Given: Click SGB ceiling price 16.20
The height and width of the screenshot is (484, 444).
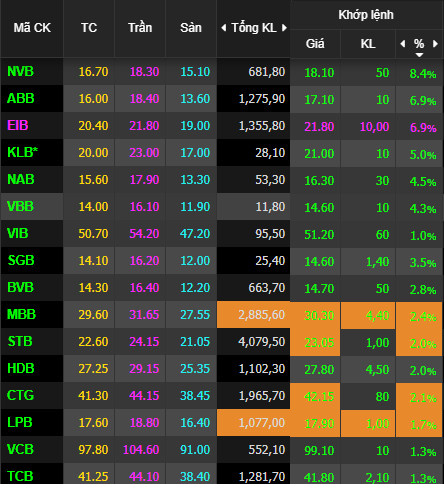Looking at the screenshot, I should (144, 261).
